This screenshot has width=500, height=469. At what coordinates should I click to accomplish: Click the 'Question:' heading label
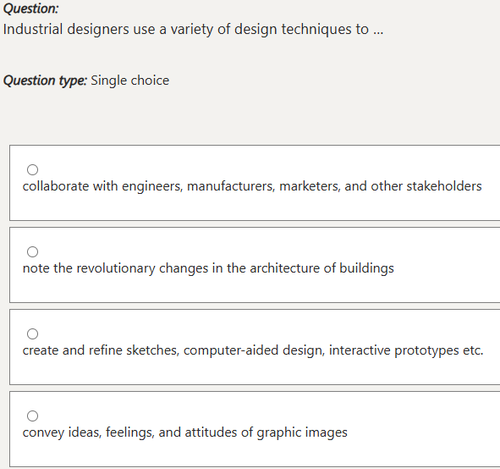[31, 9]
